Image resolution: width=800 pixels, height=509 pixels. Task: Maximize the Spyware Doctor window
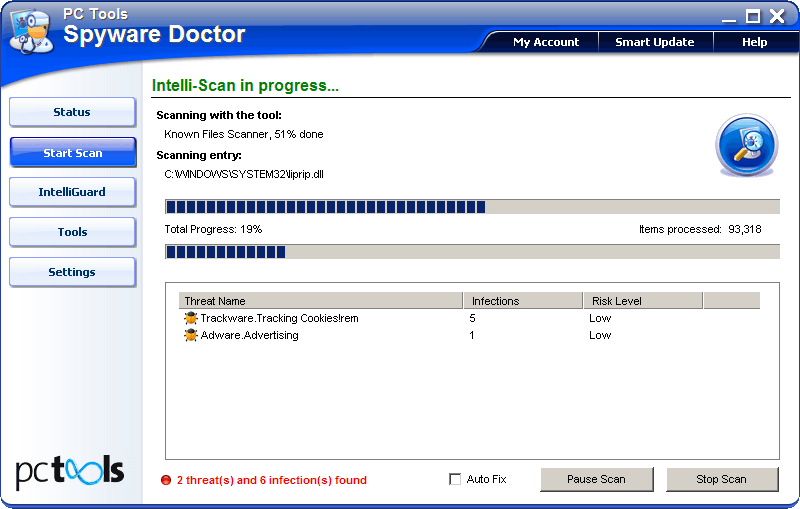[x=753, y=16]
